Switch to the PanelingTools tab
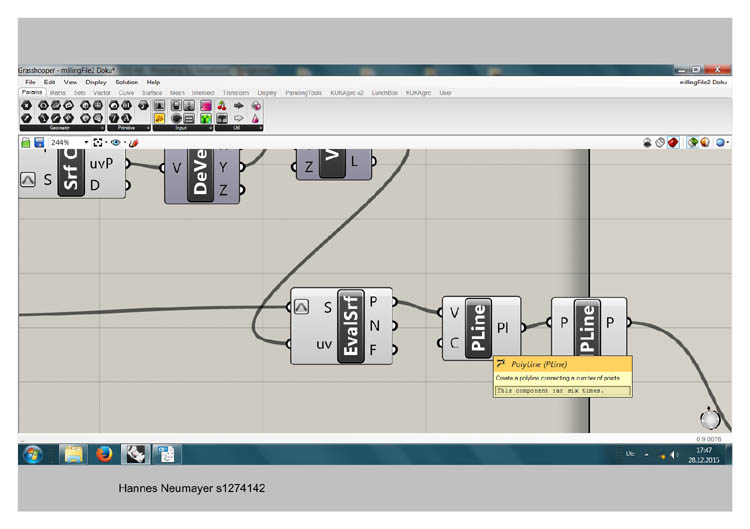 click(304, 93)
